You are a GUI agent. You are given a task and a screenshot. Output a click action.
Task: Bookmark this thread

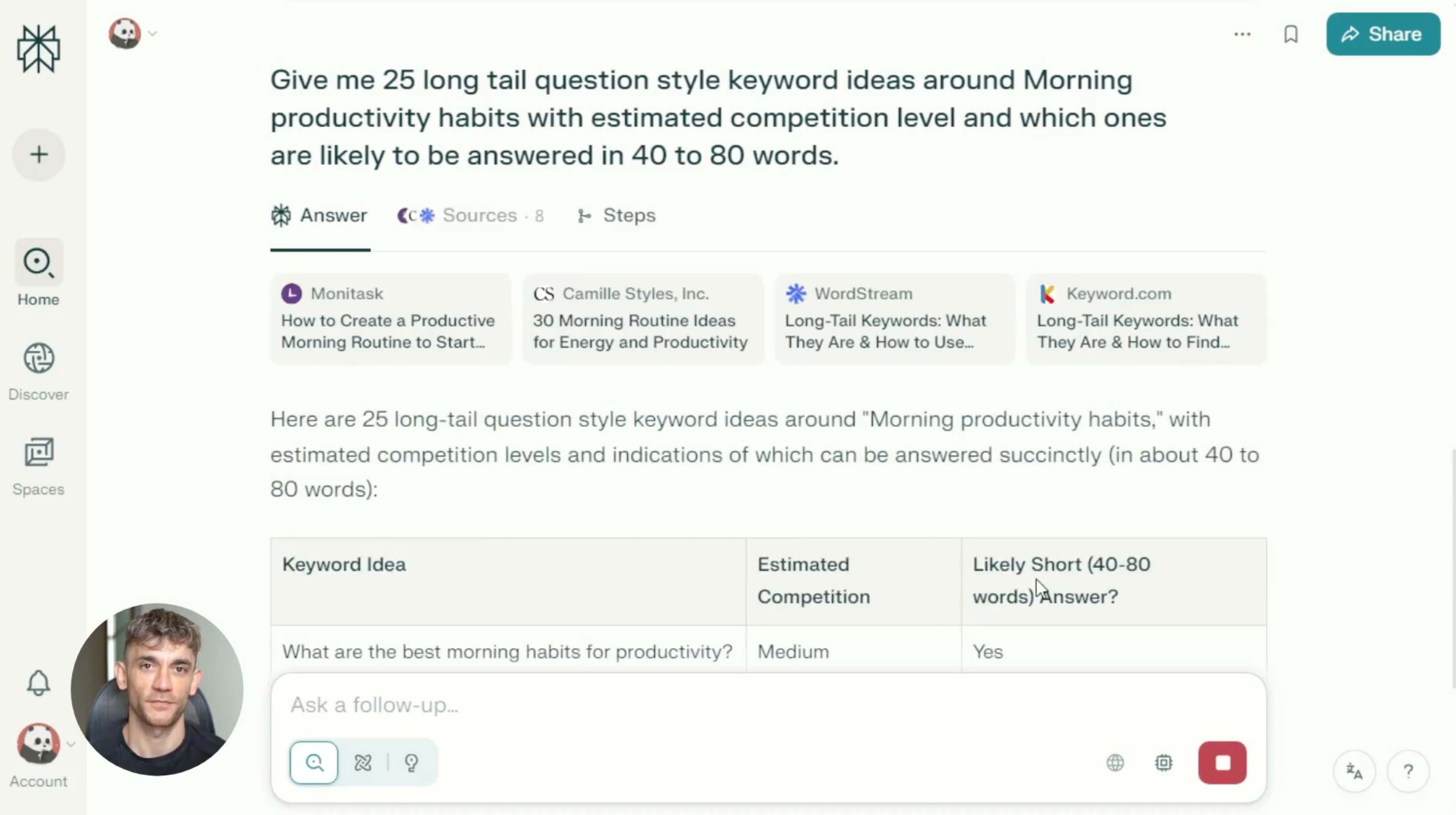point(1290,34)
